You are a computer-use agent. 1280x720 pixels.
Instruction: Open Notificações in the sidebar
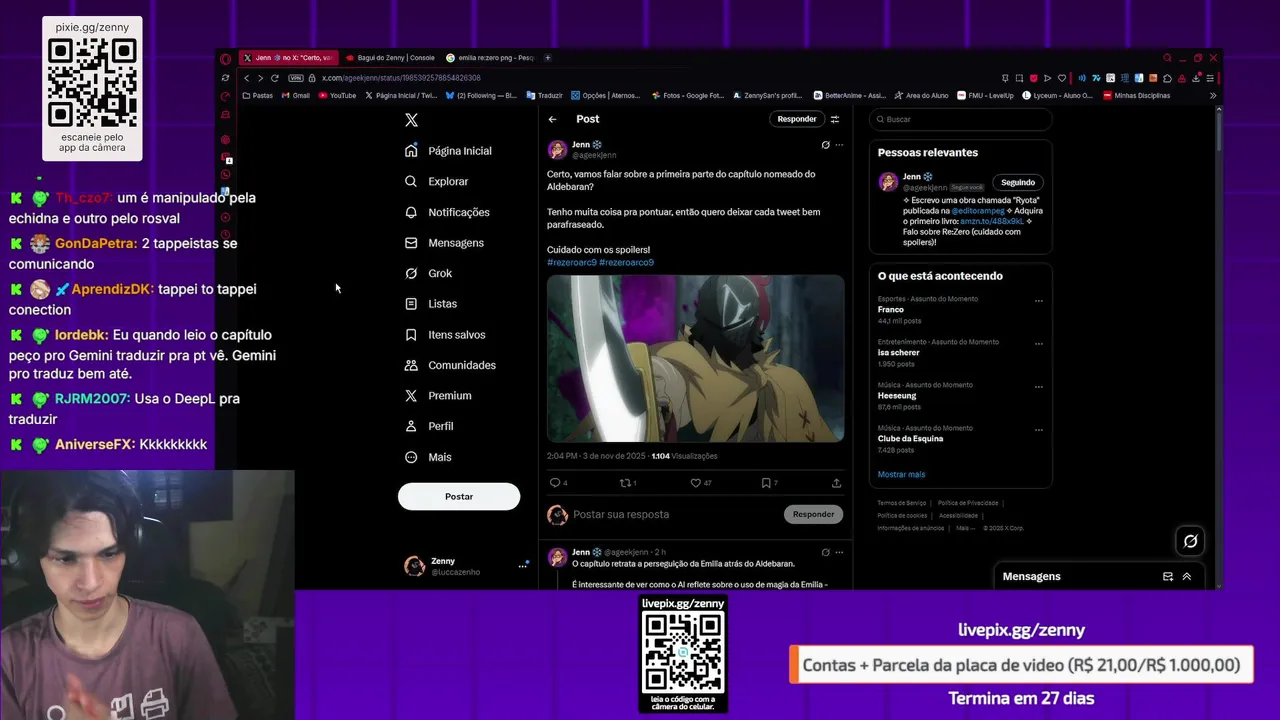[x=447, y=212]
